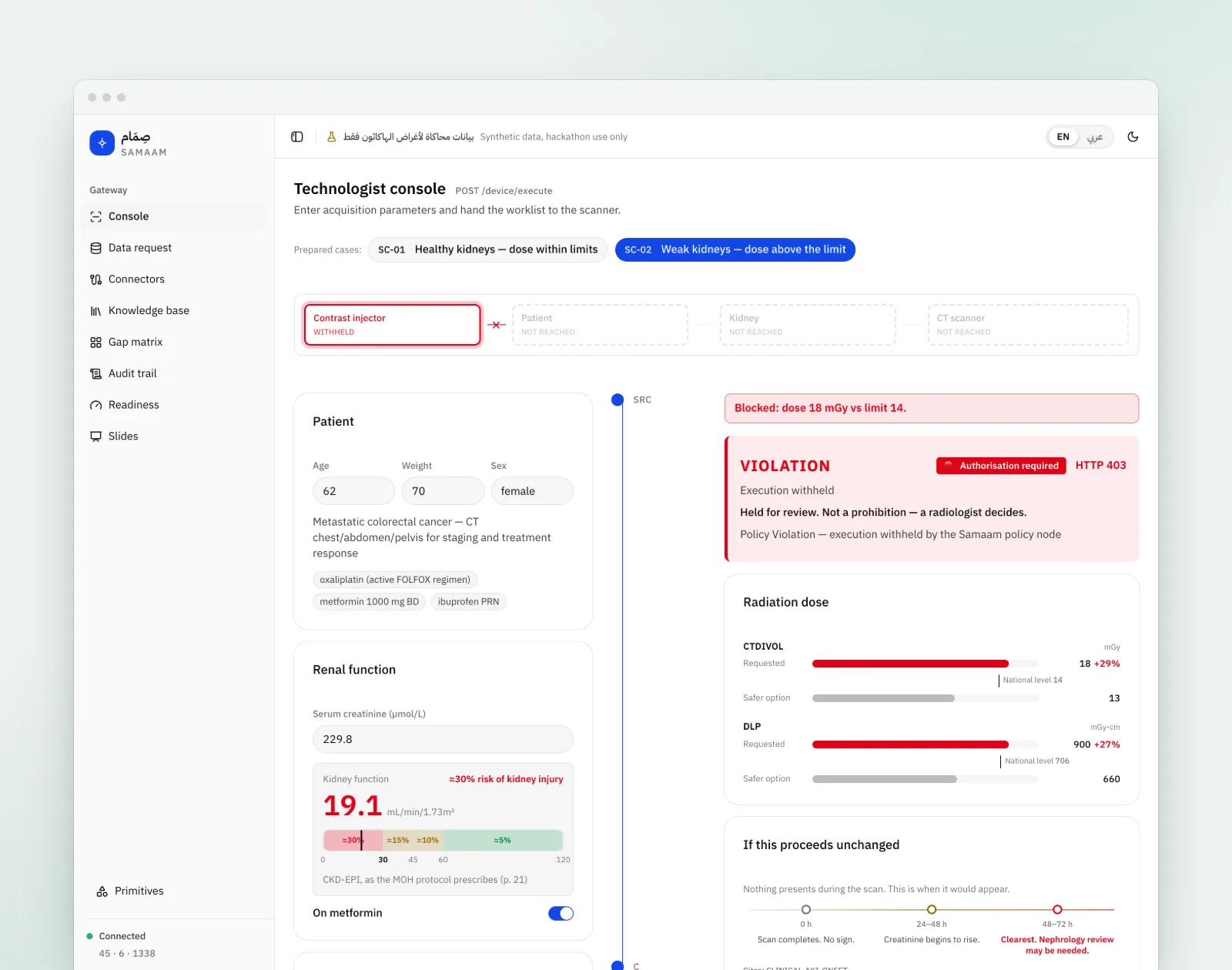
Task: Click the 24–48 h timeline marker
Action: pos(932,910)
